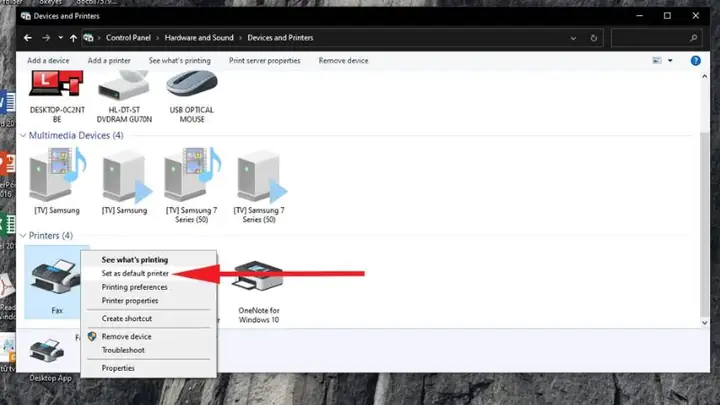The width and height of the screenshot is (720, 405).
Task: Choose See what's printing in context menu
Action: click(x=135, y=260)
